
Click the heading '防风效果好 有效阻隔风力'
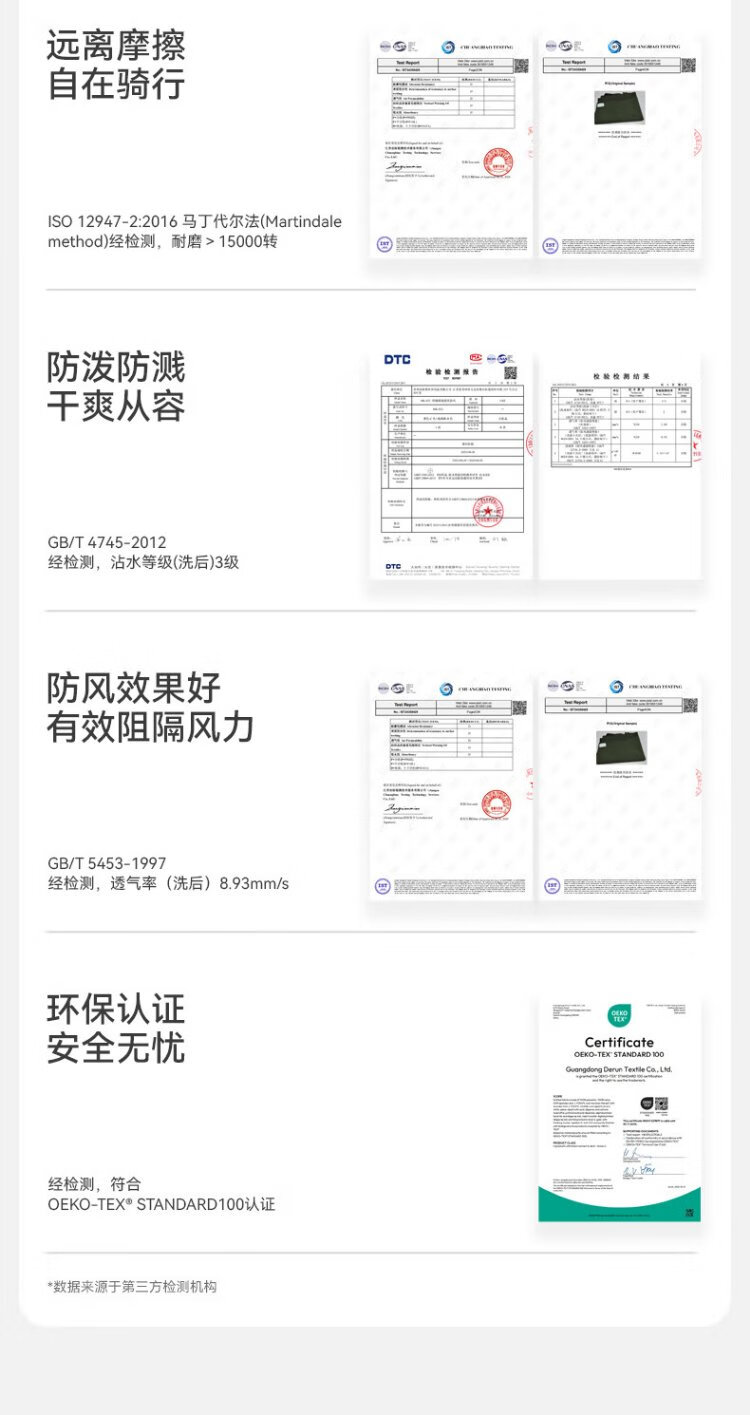[x=150, y=708]
